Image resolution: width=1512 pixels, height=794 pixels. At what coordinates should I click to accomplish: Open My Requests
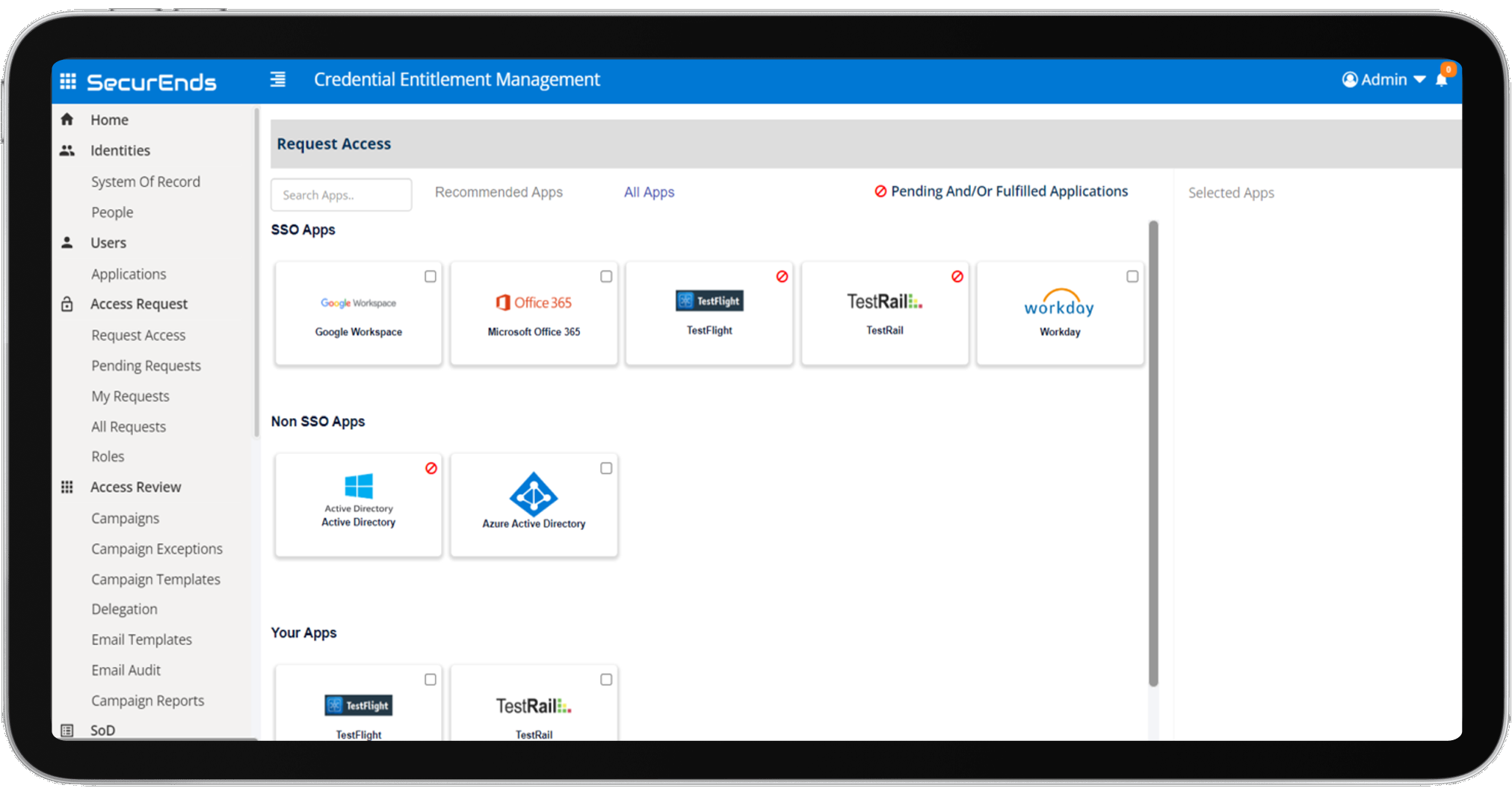click(130, 396)
